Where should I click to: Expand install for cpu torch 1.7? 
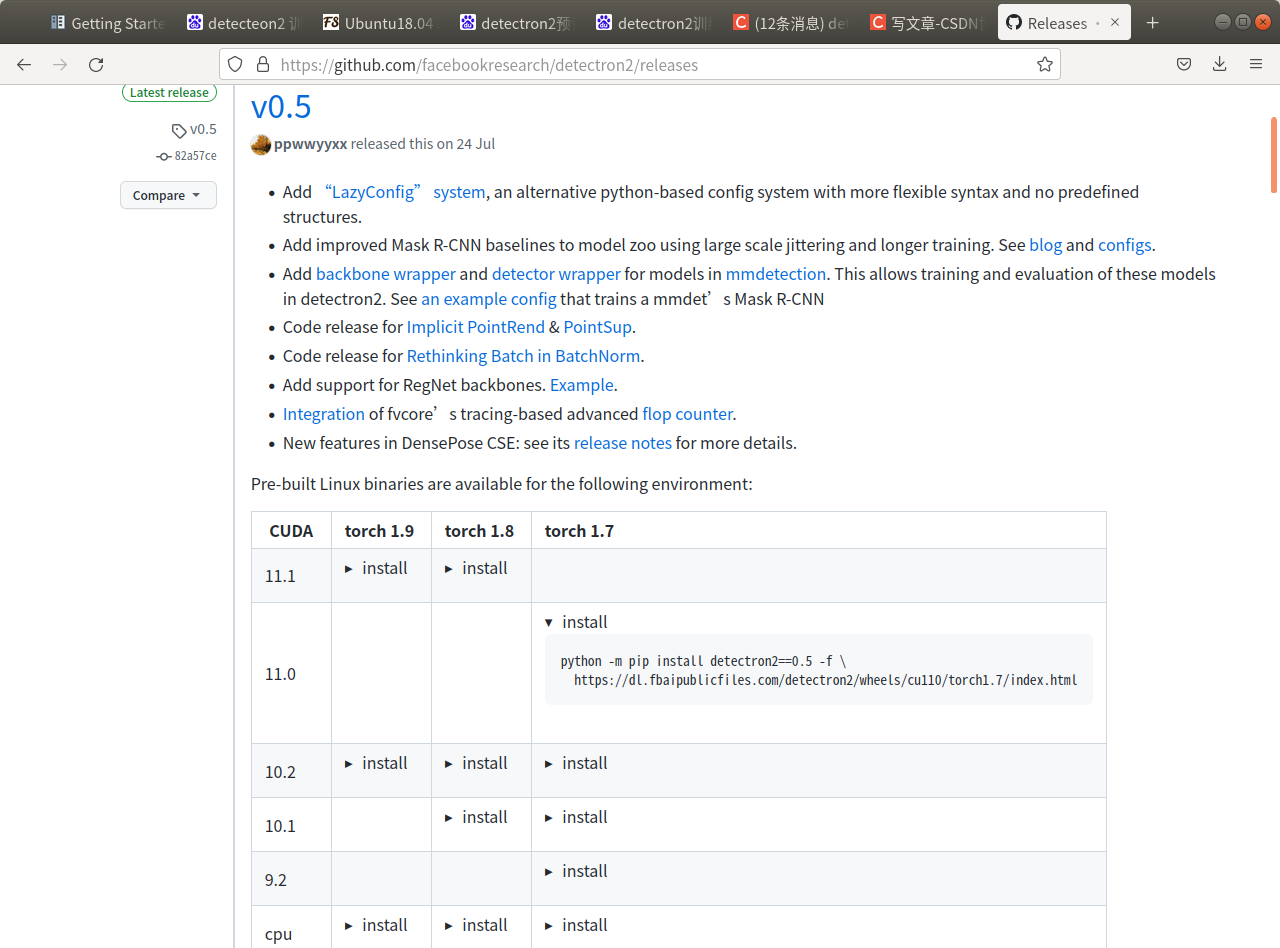[576, 925]
